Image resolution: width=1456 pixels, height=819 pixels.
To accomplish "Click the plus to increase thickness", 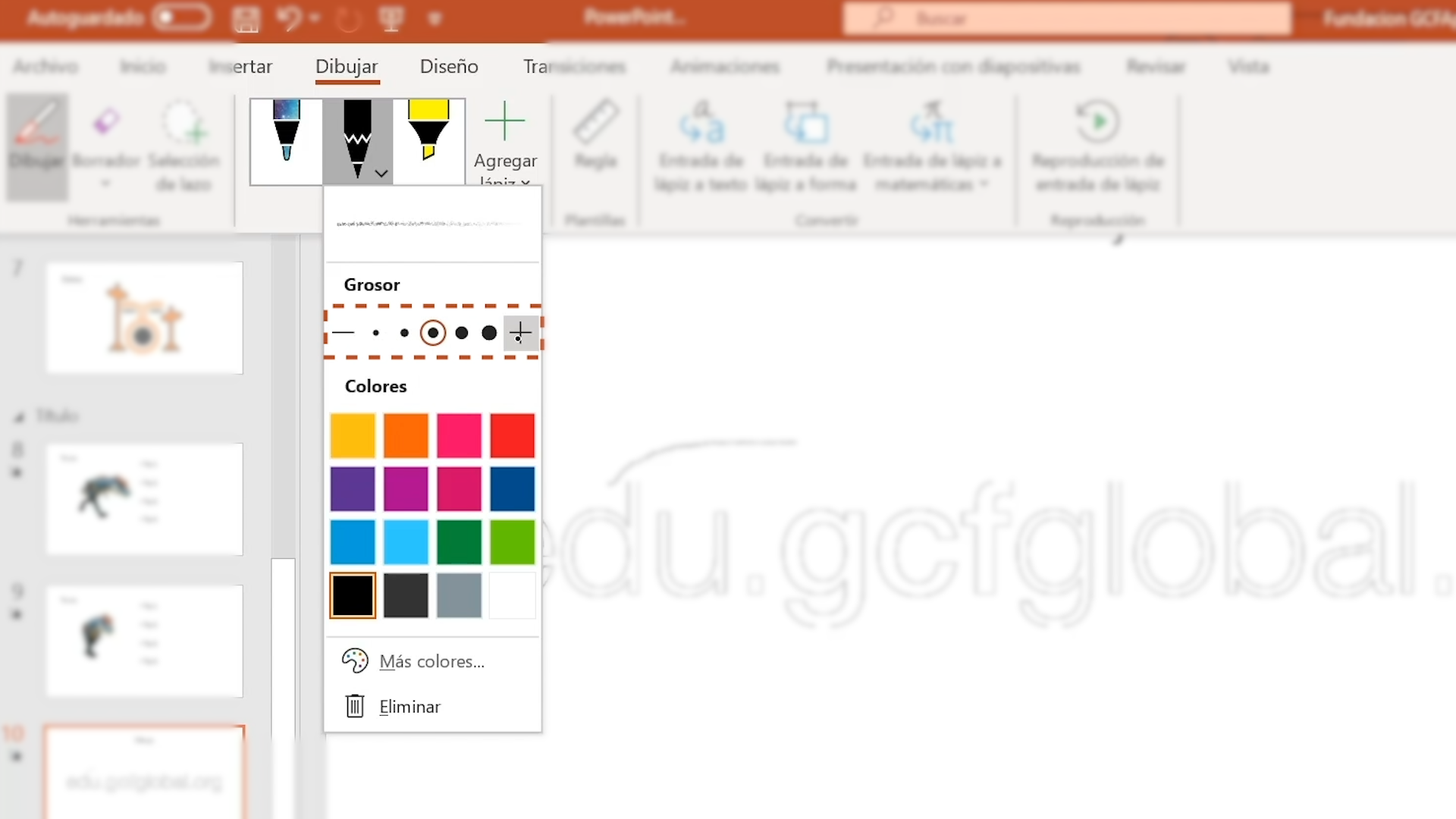I will point(521,332).
